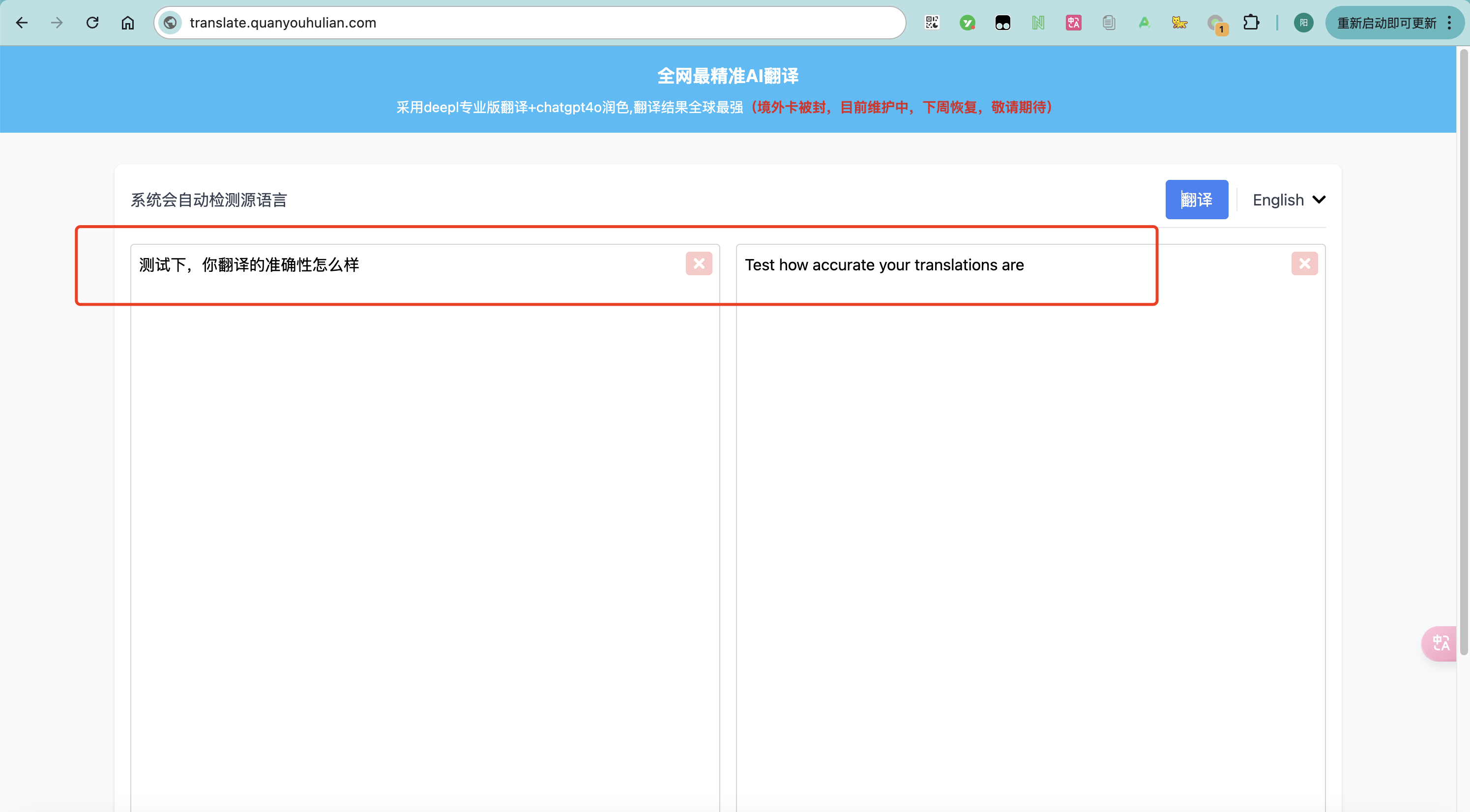Open the QR code extension
1470x812 pixels.
[x=932, y=23]
